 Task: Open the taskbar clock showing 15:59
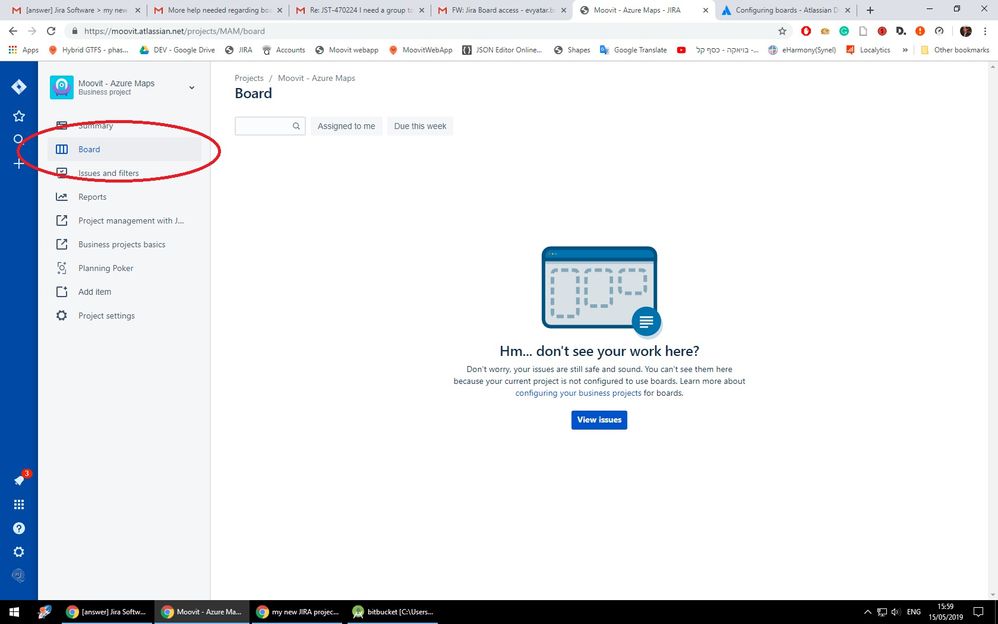click(946, 612)
